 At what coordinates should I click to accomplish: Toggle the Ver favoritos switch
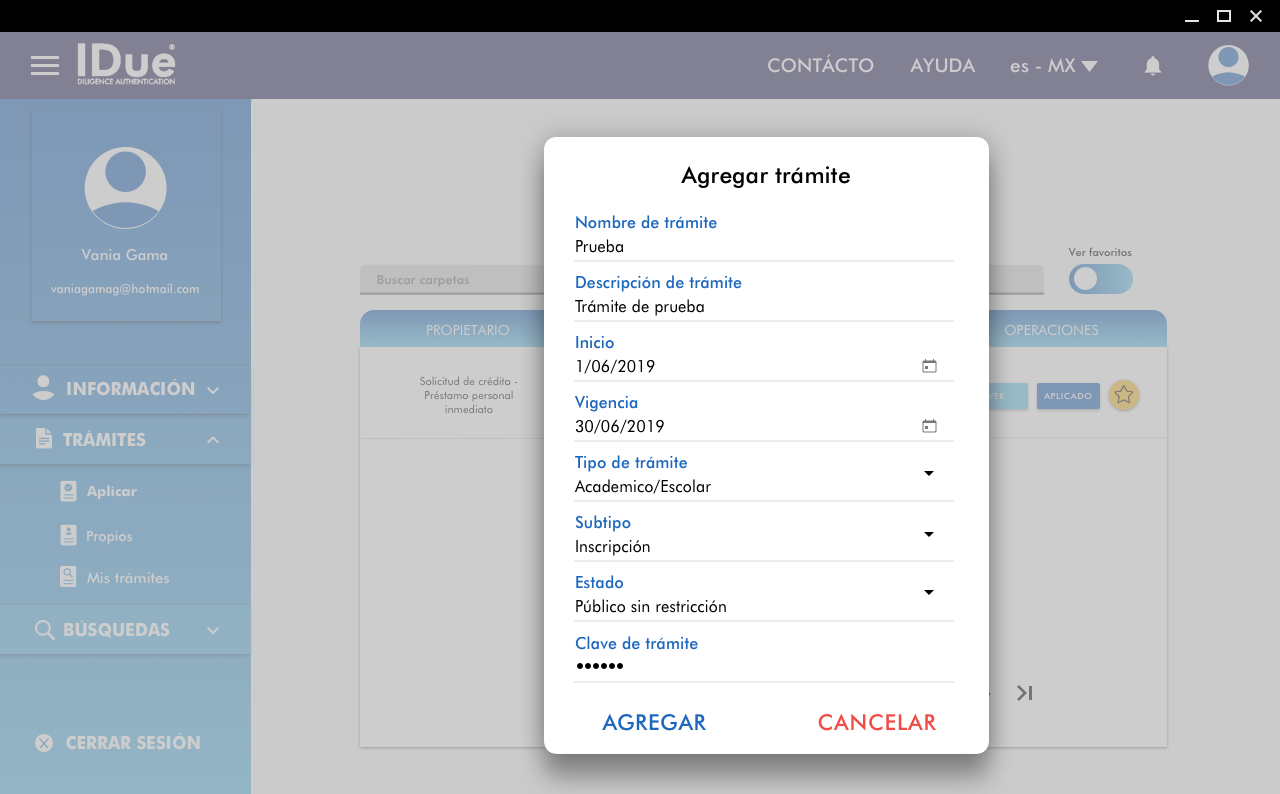1100,279
